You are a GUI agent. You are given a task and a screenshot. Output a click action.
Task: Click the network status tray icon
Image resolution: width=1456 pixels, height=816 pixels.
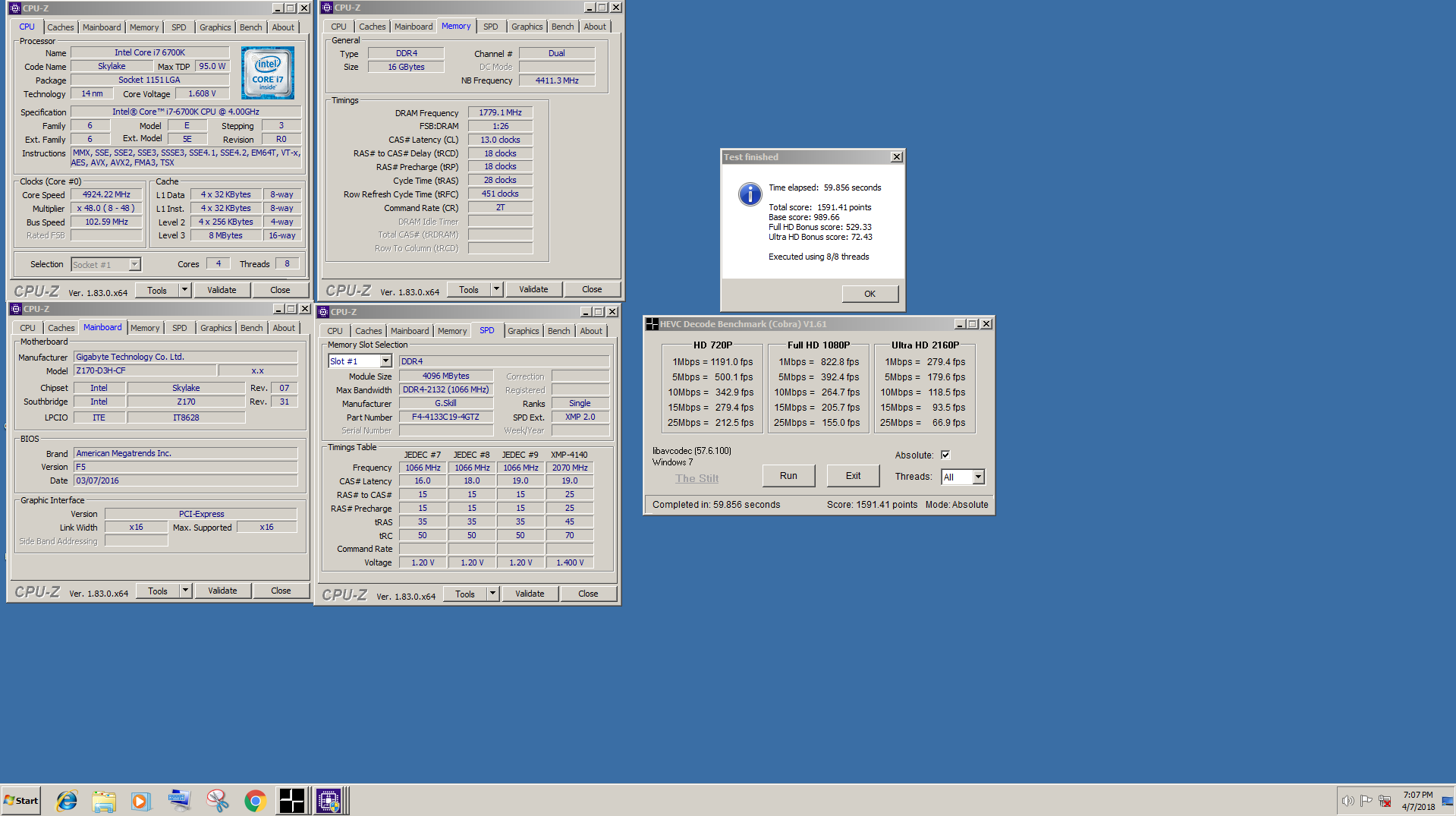pos(1385,801)
